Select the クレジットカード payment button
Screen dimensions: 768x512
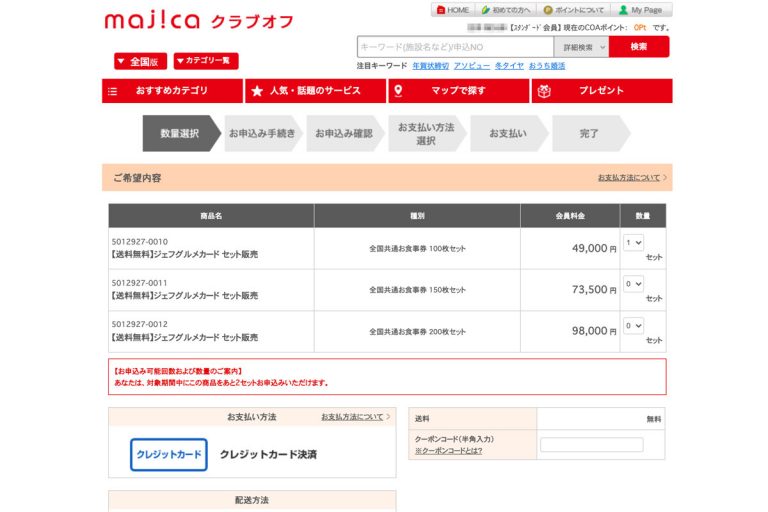pyautogui.click(x=169, y=454)
